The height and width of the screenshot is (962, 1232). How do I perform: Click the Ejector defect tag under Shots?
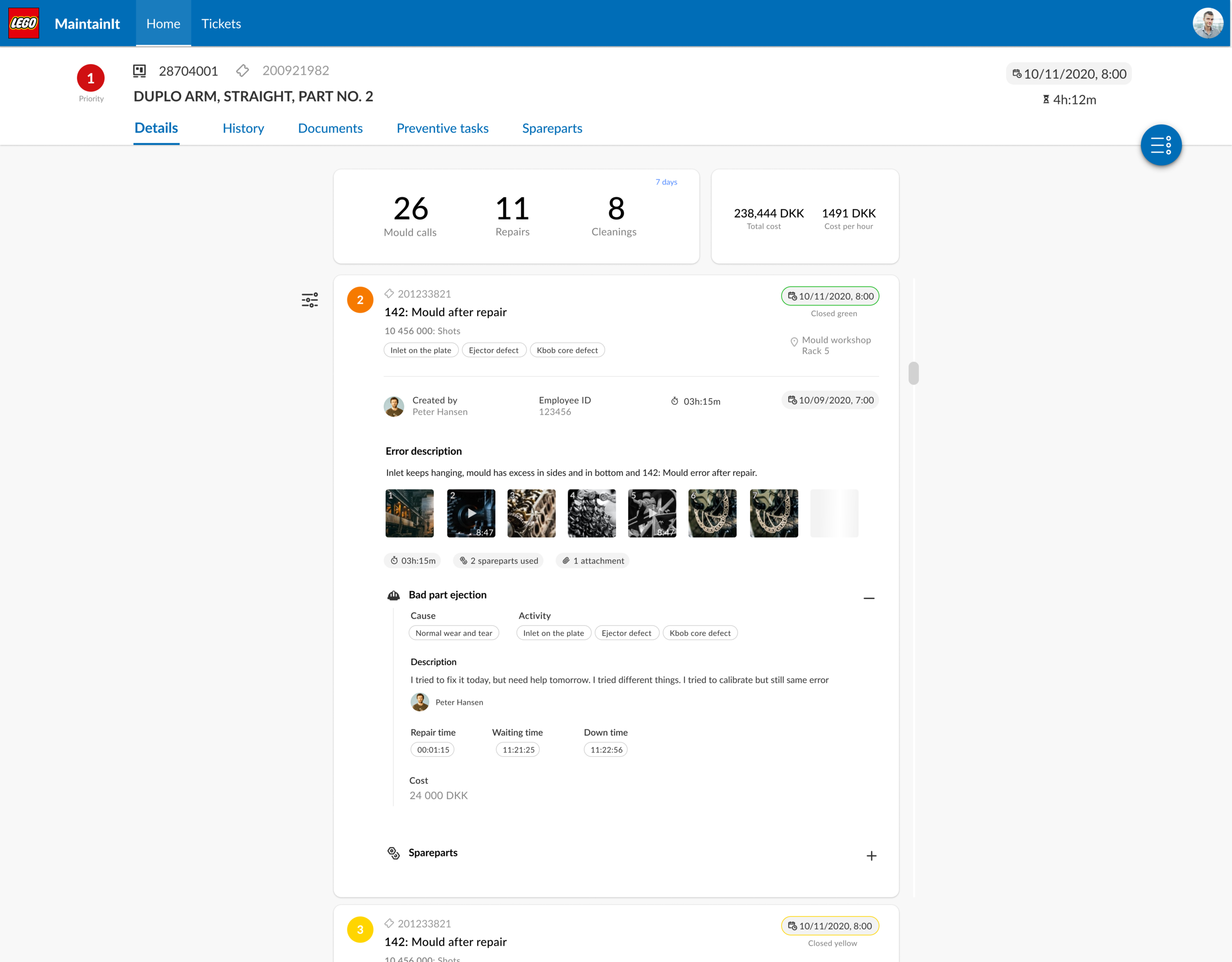494,350
